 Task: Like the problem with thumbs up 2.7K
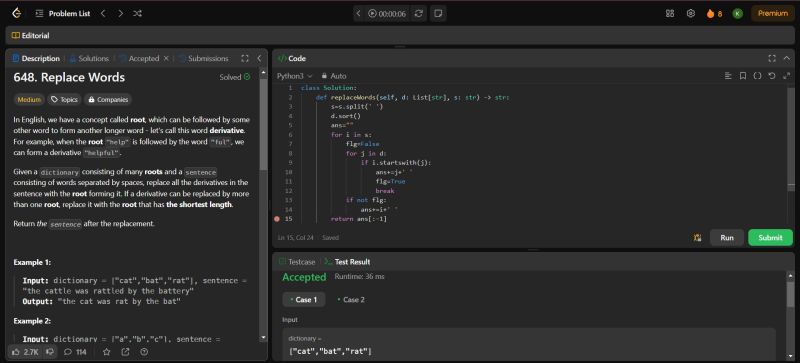[x=24, y=352]
